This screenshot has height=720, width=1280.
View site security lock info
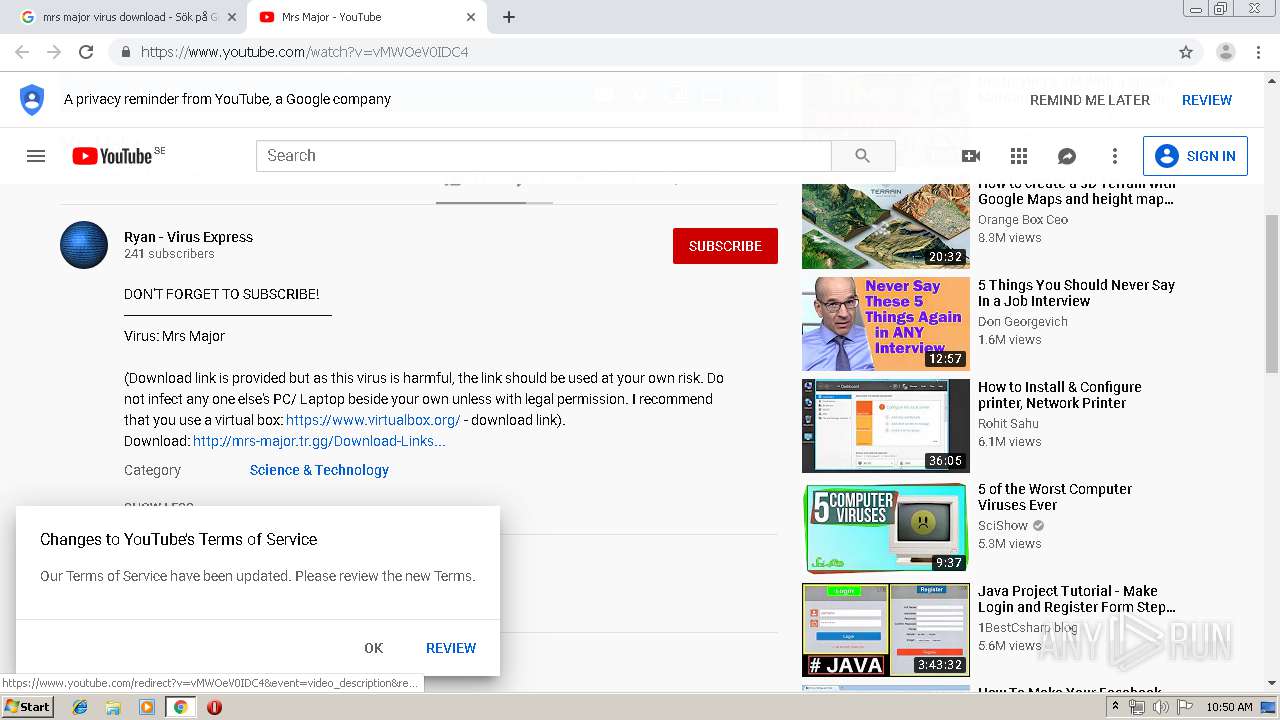tap(126, 52)
